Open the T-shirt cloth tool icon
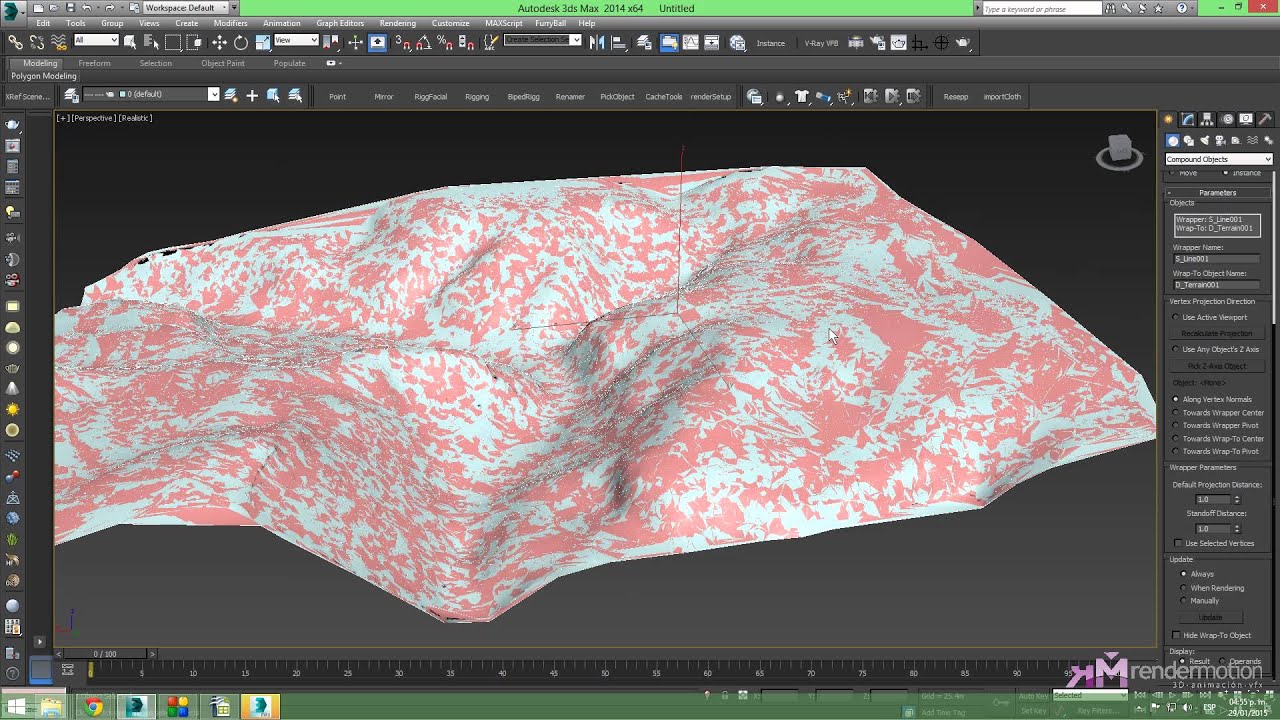 click(801, 96)
